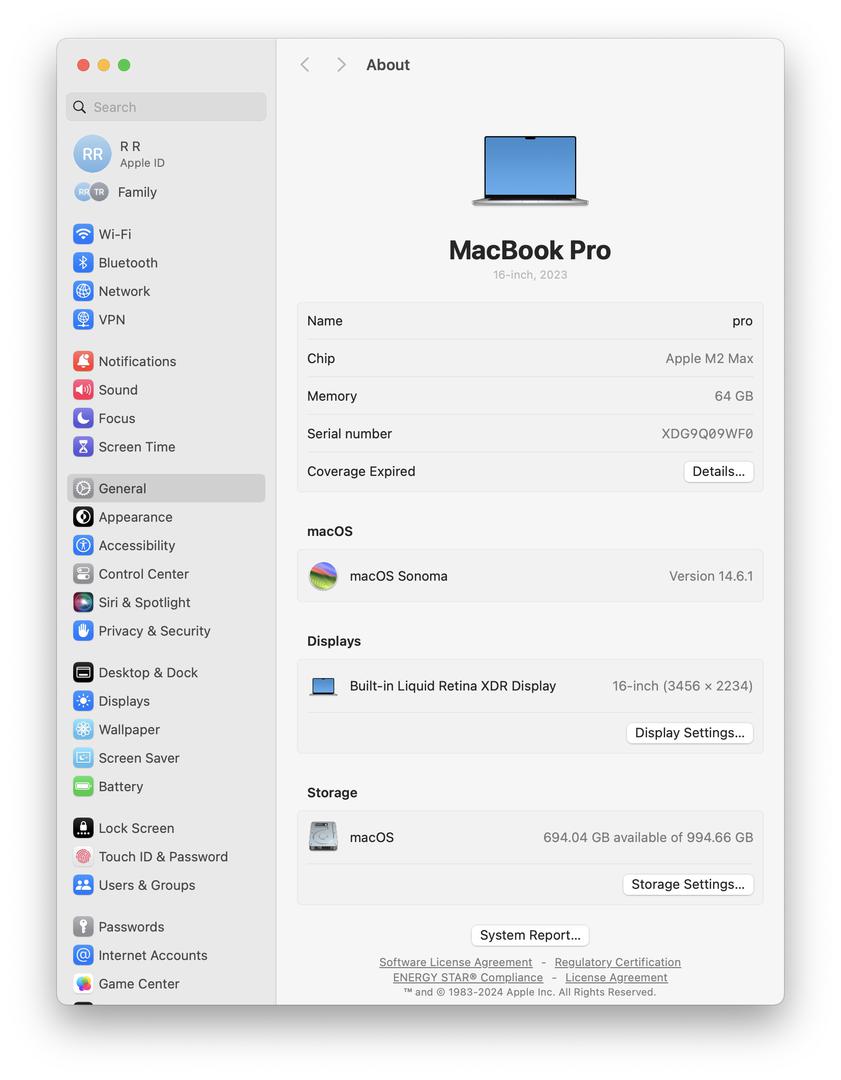Screen dimensions: 841x1080
Task: Click '694.04 GB available of 994.66 GB'
Action: click(x=648, y=837)
